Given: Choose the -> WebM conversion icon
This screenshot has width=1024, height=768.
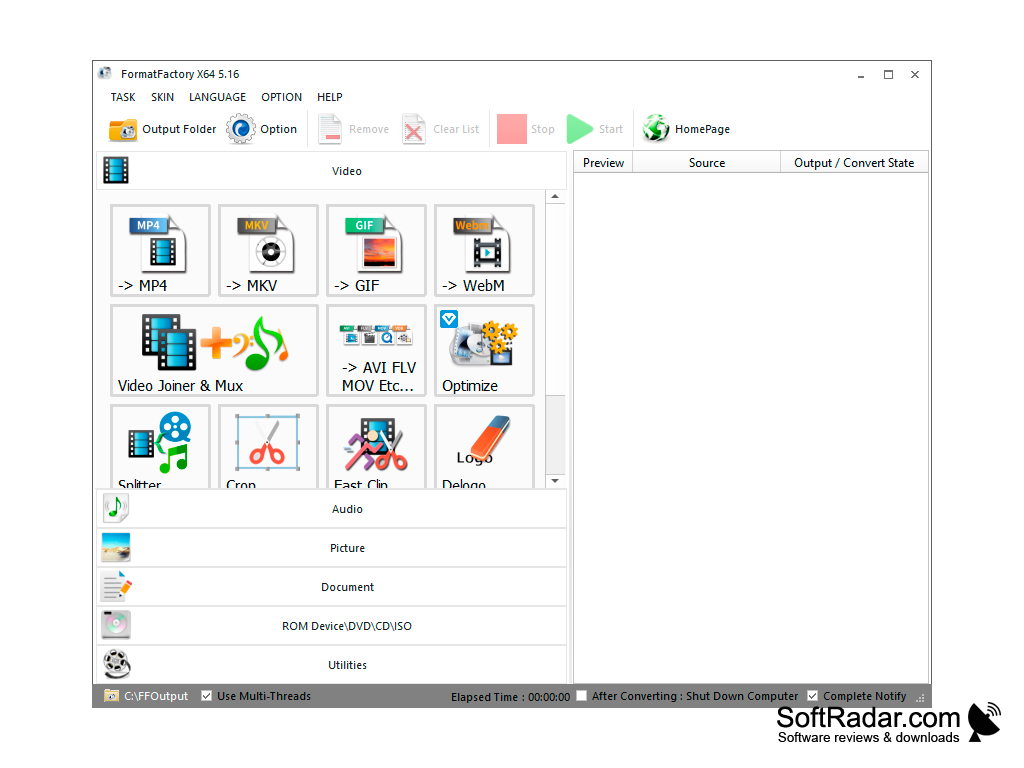Looking at the screenshot, I should pyautogui.click(x=484, y=251).
